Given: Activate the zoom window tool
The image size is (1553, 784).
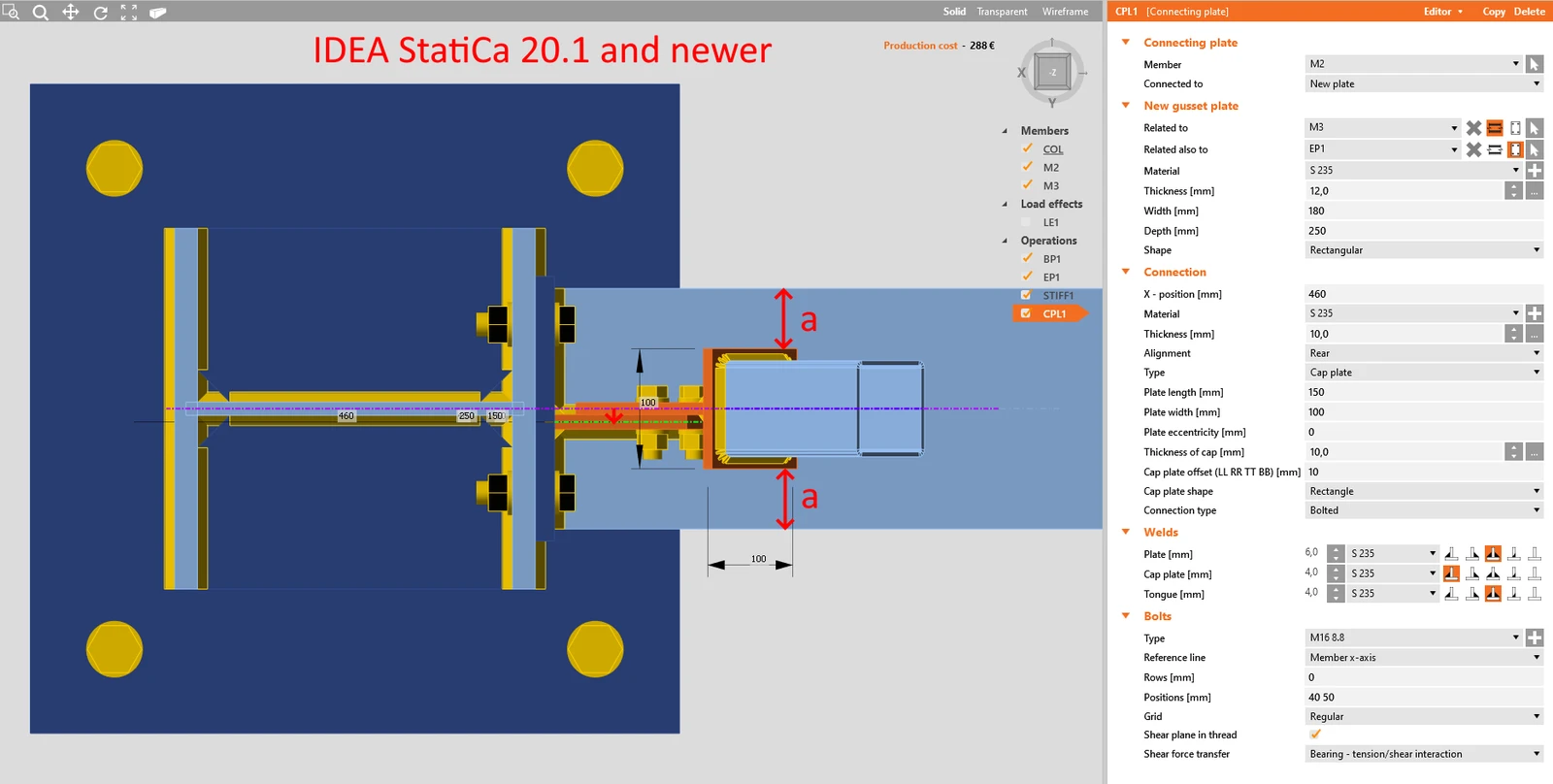Looking at the screenshot, I should point(11,12).
